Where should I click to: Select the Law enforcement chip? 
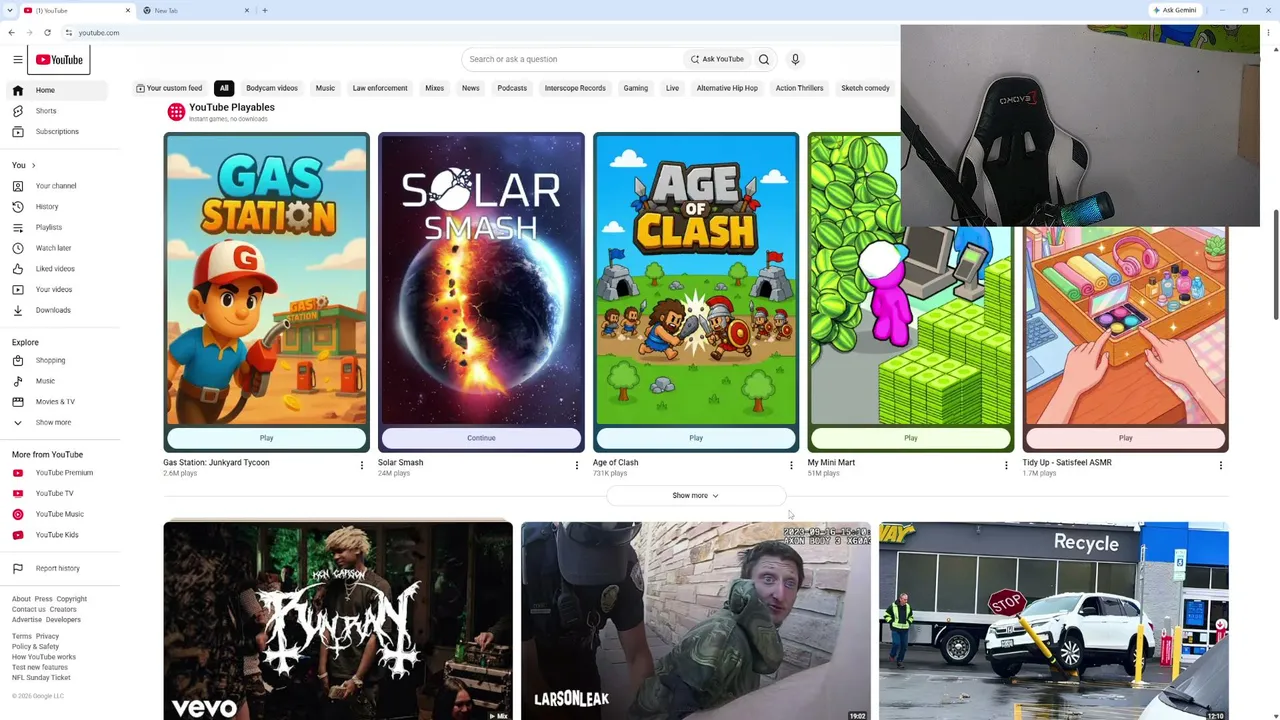click(380, 88)
